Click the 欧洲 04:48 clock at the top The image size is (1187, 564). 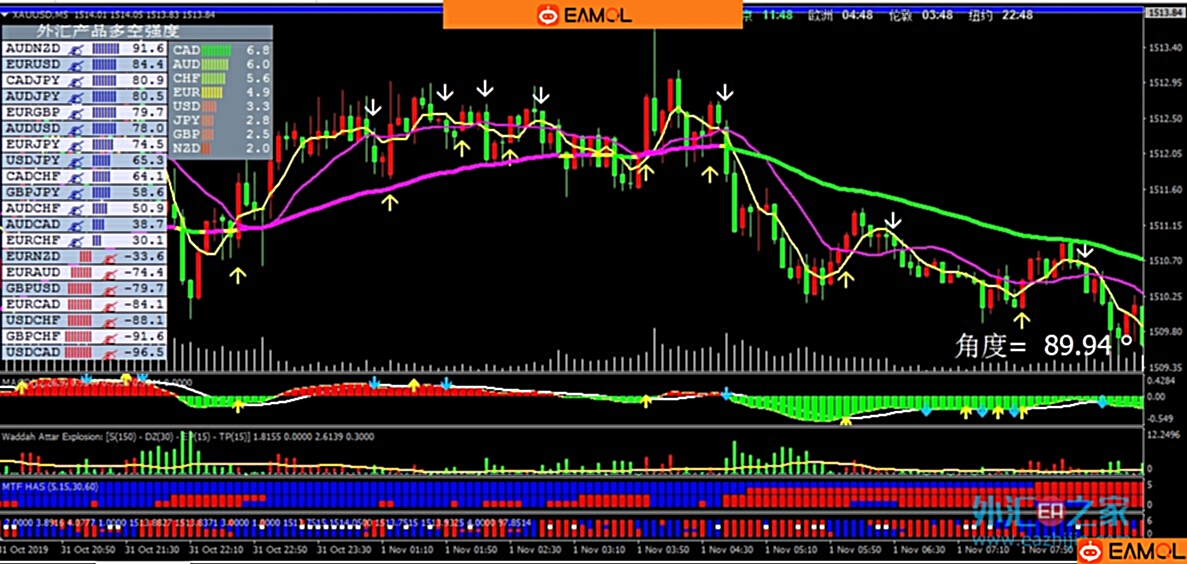pos(842,15)
